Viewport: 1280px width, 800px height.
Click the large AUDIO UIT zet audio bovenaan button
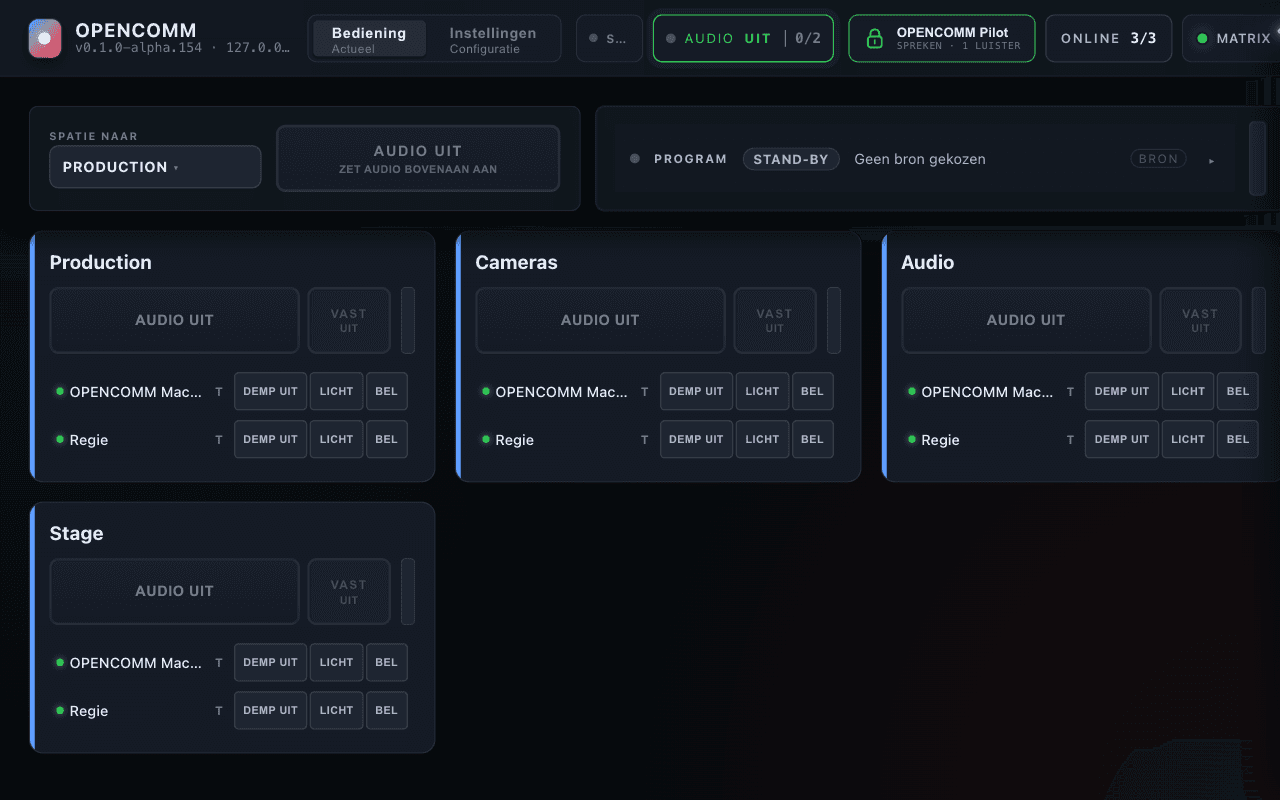pos(418,158)
